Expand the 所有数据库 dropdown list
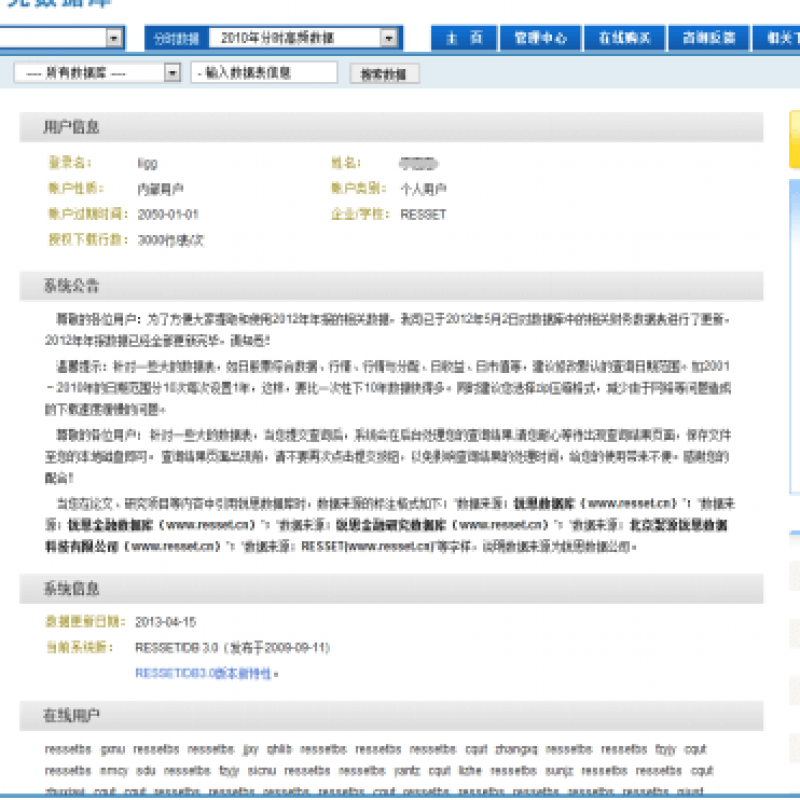800x800 pixels. (x=172, y=73)
